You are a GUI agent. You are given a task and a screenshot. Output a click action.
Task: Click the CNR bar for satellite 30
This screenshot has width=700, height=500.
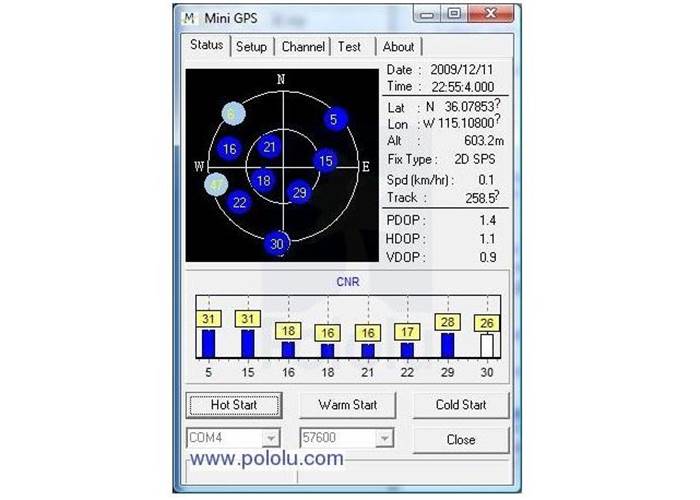pos(487,345)
